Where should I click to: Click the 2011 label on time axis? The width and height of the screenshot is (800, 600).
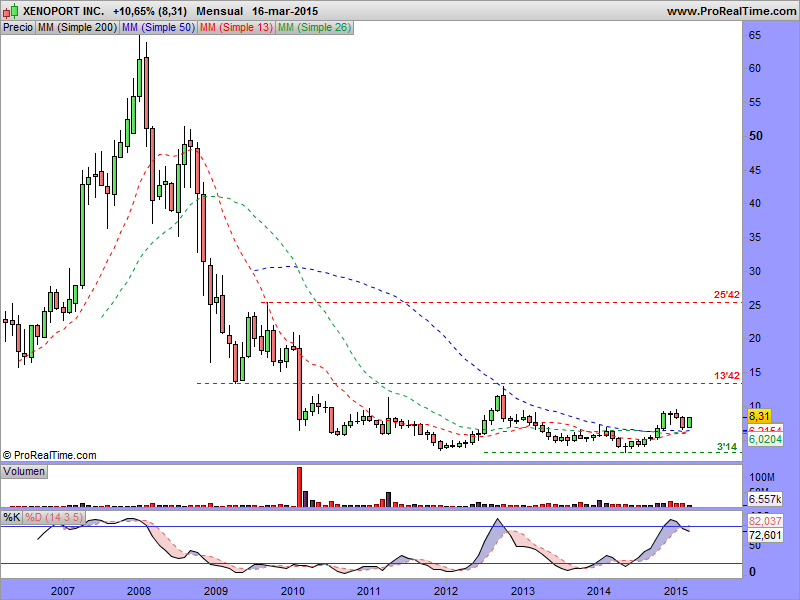(368, 591)
